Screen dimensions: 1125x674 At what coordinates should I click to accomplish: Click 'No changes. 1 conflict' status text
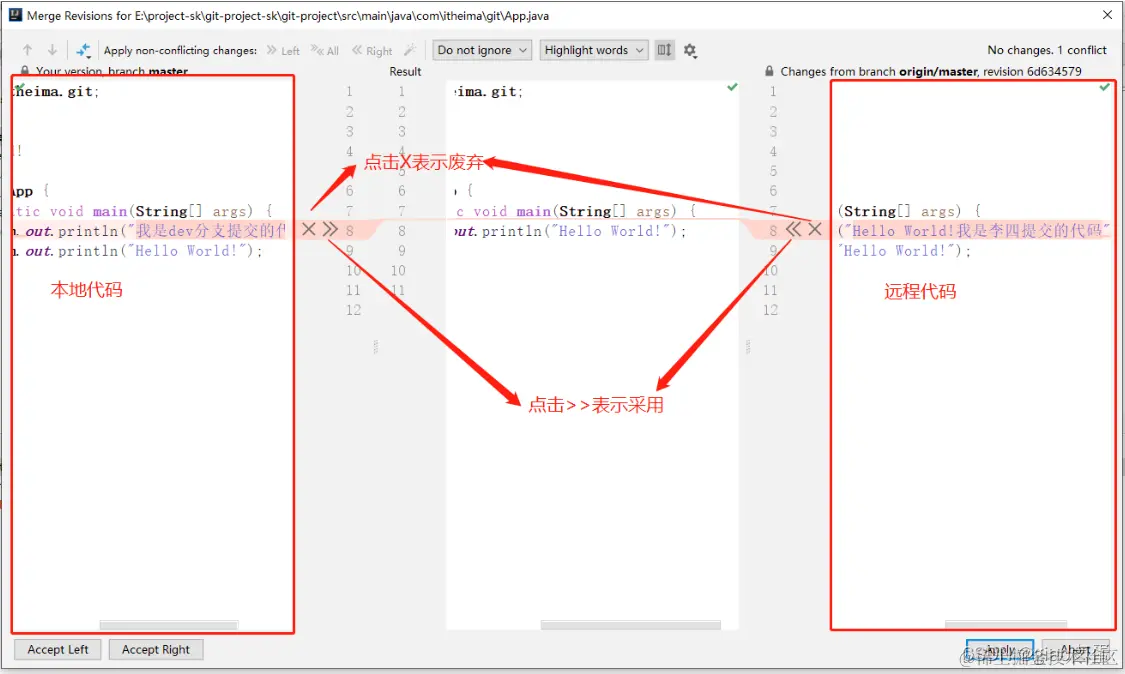click(x=1047, y=50)
